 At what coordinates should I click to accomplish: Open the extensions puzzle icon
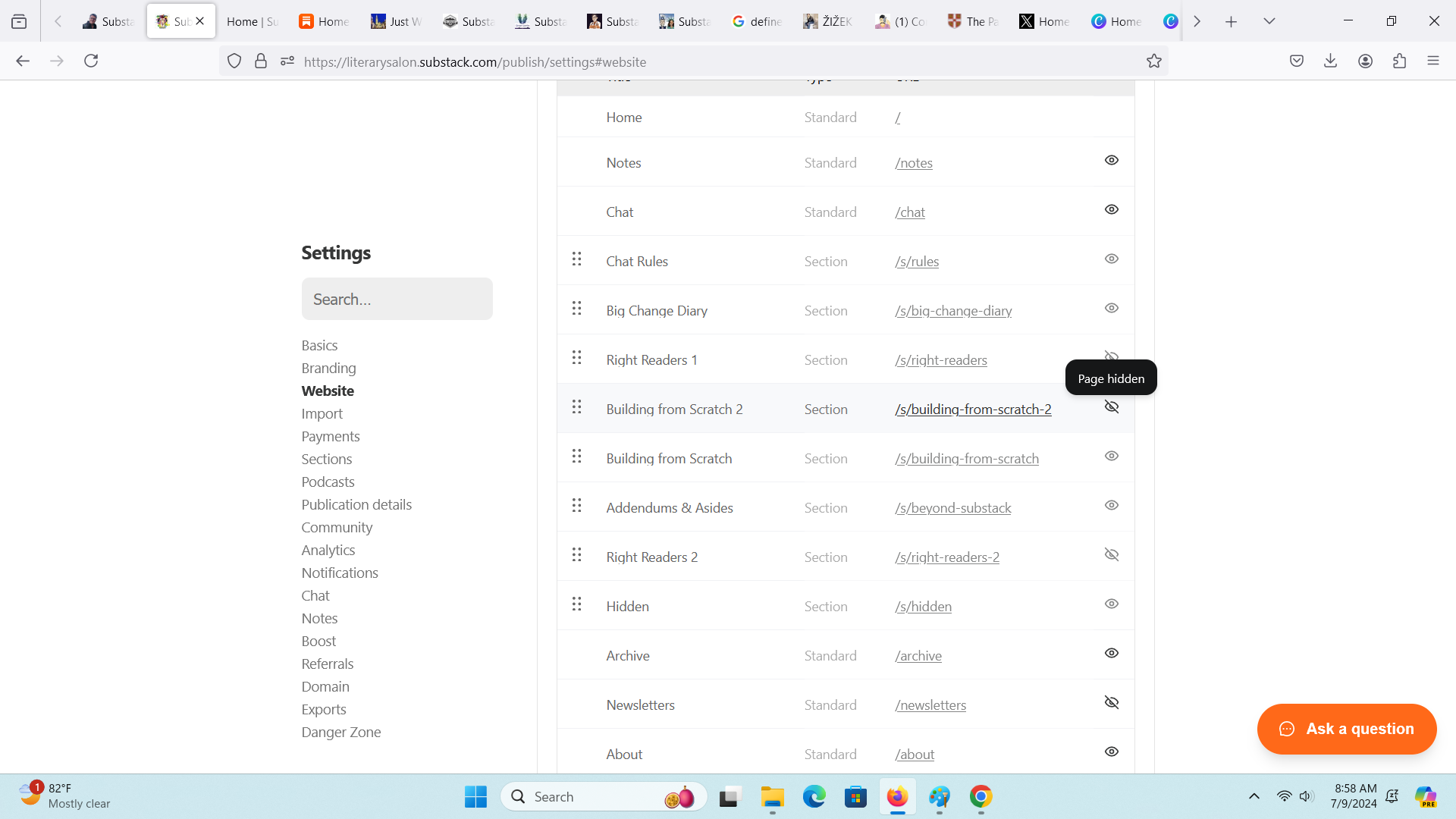(1399, 61)
